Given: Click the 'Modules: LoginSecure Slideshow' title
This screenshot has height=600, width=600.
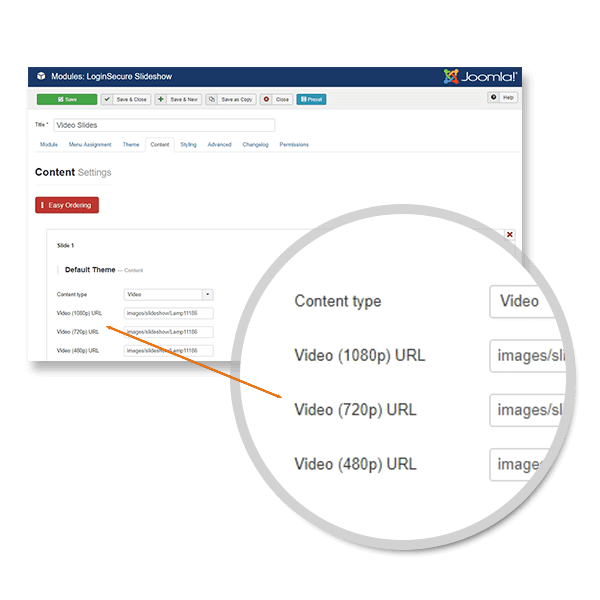Looking at the screenshot, I should pos(111,76).
